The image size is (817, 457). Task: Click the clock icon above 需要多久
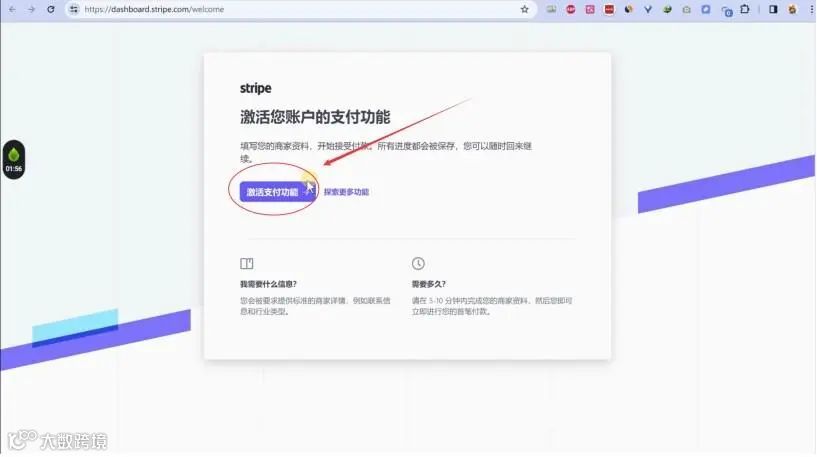click(x=418, y=264)
